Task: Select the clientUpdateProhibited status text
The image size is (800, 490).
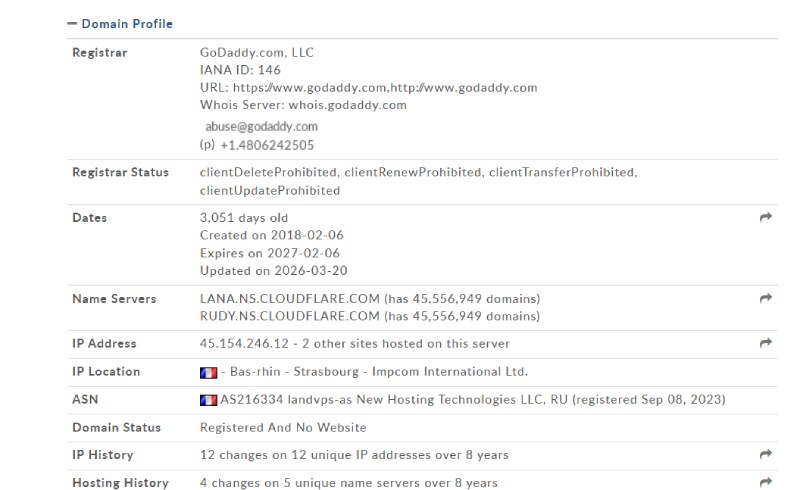Action: [270, 190]
